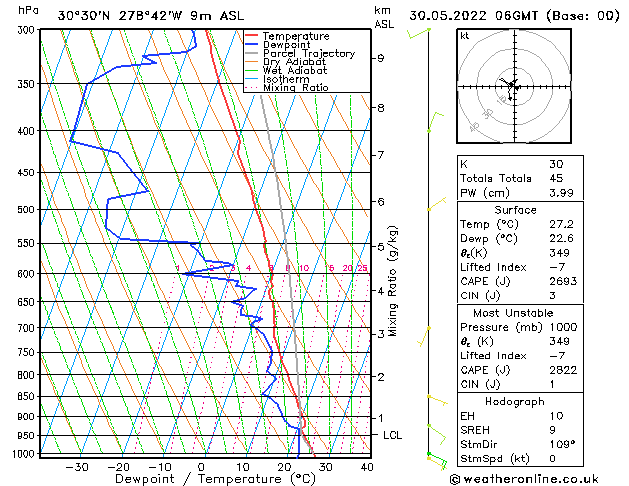Viewport: 629px width, 486px height.
Task: Select the 500 hPa pressure label
Action: coord(28,210)
